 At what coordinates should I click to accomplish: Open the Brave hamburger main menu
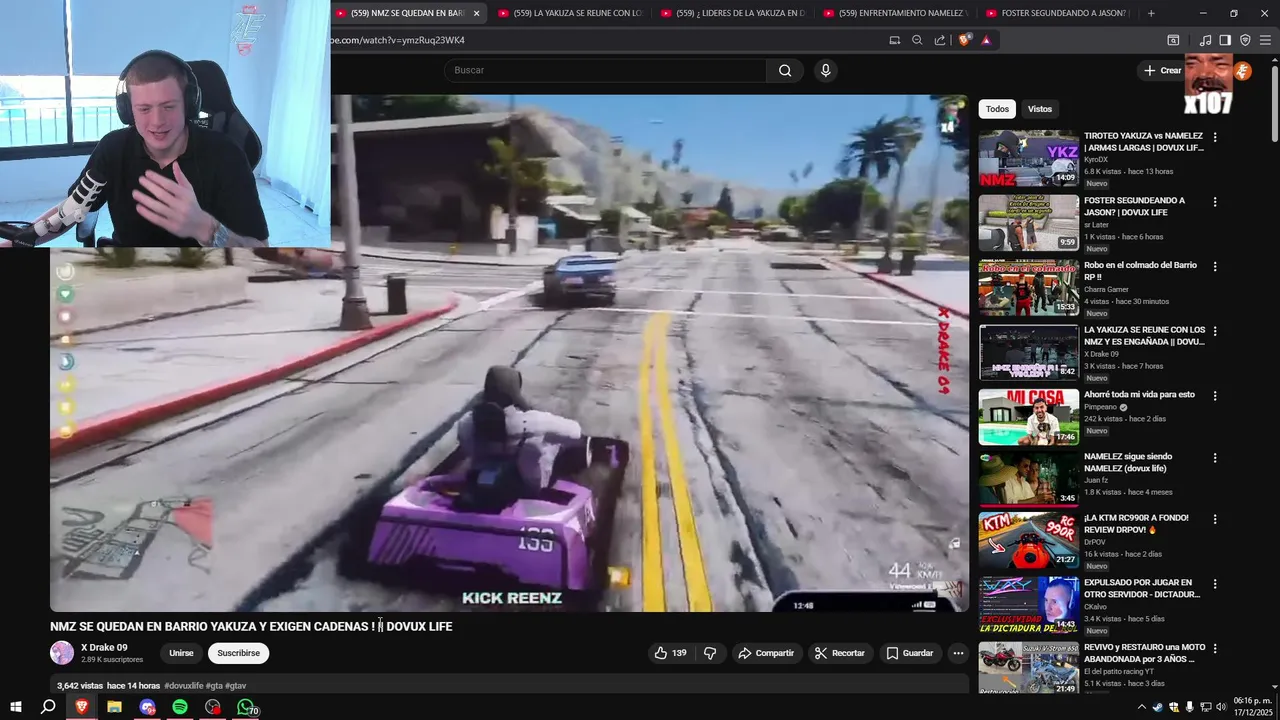[1265, 40]
